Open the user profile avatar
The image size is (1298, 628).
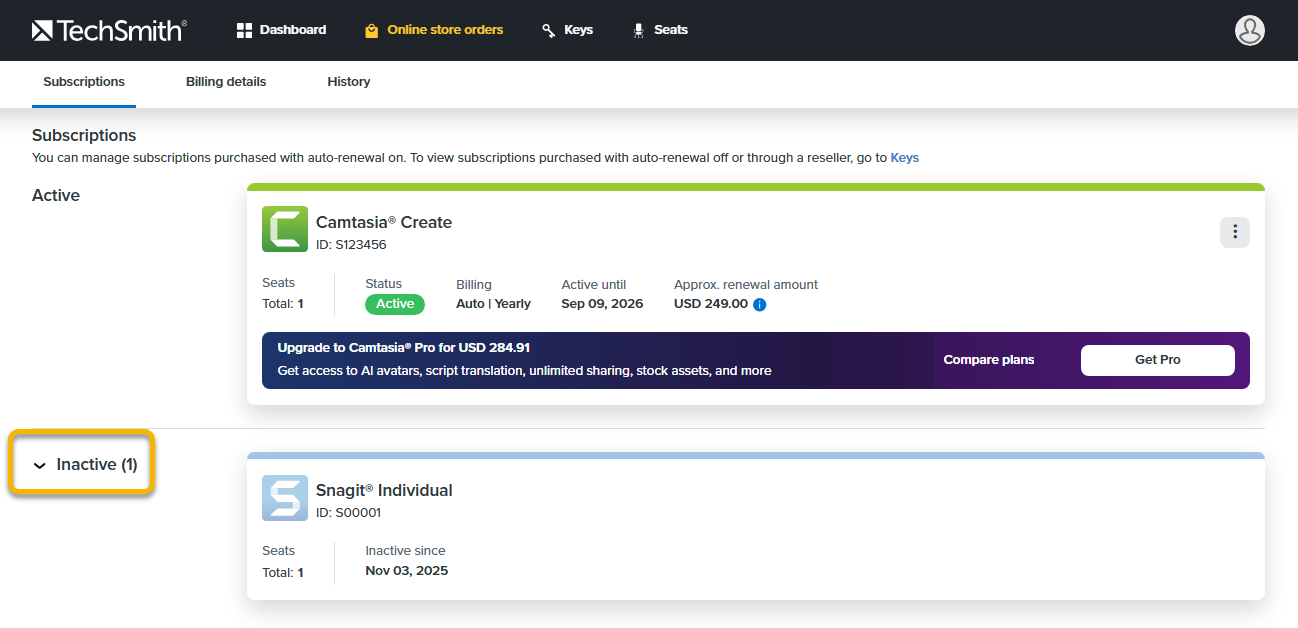pos(1249,30)
